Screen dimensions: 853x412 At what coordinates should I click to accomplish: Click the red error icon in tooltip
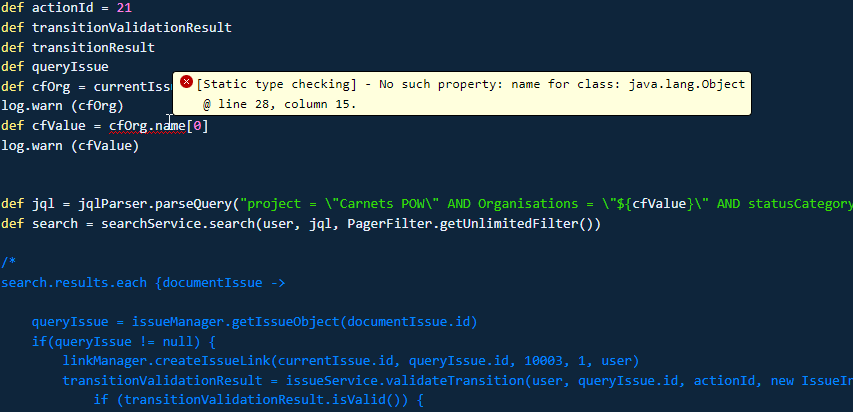(x=187, y=82)
